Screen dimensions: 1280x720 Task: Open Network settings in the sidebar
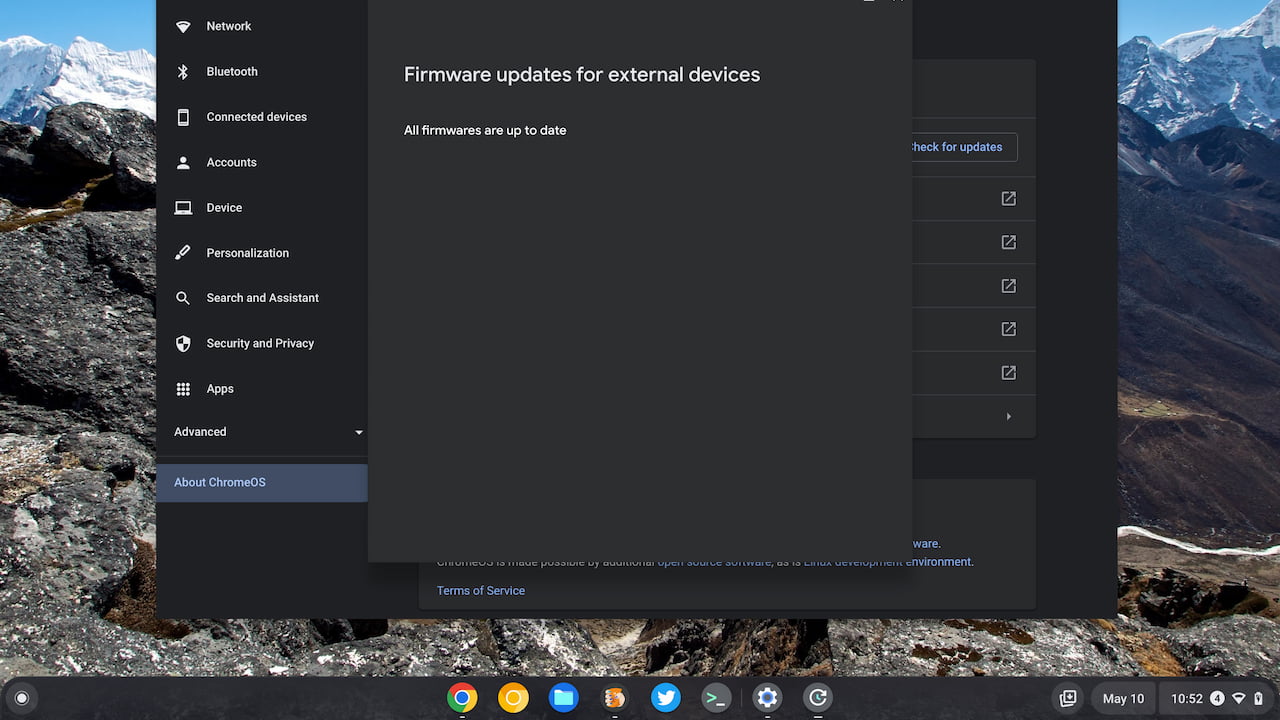tap(262, 26)
